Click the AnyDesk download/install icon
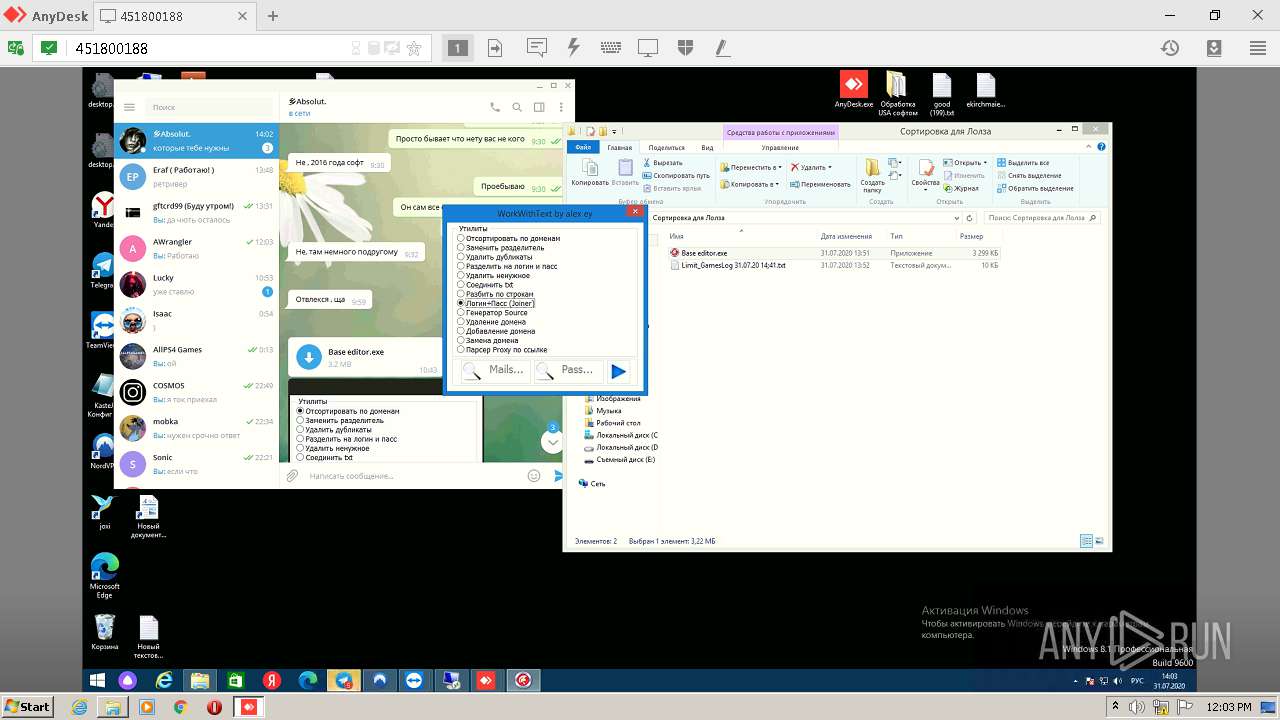1280x720 pixels. pyautogui.click(x=1214, y=48)
